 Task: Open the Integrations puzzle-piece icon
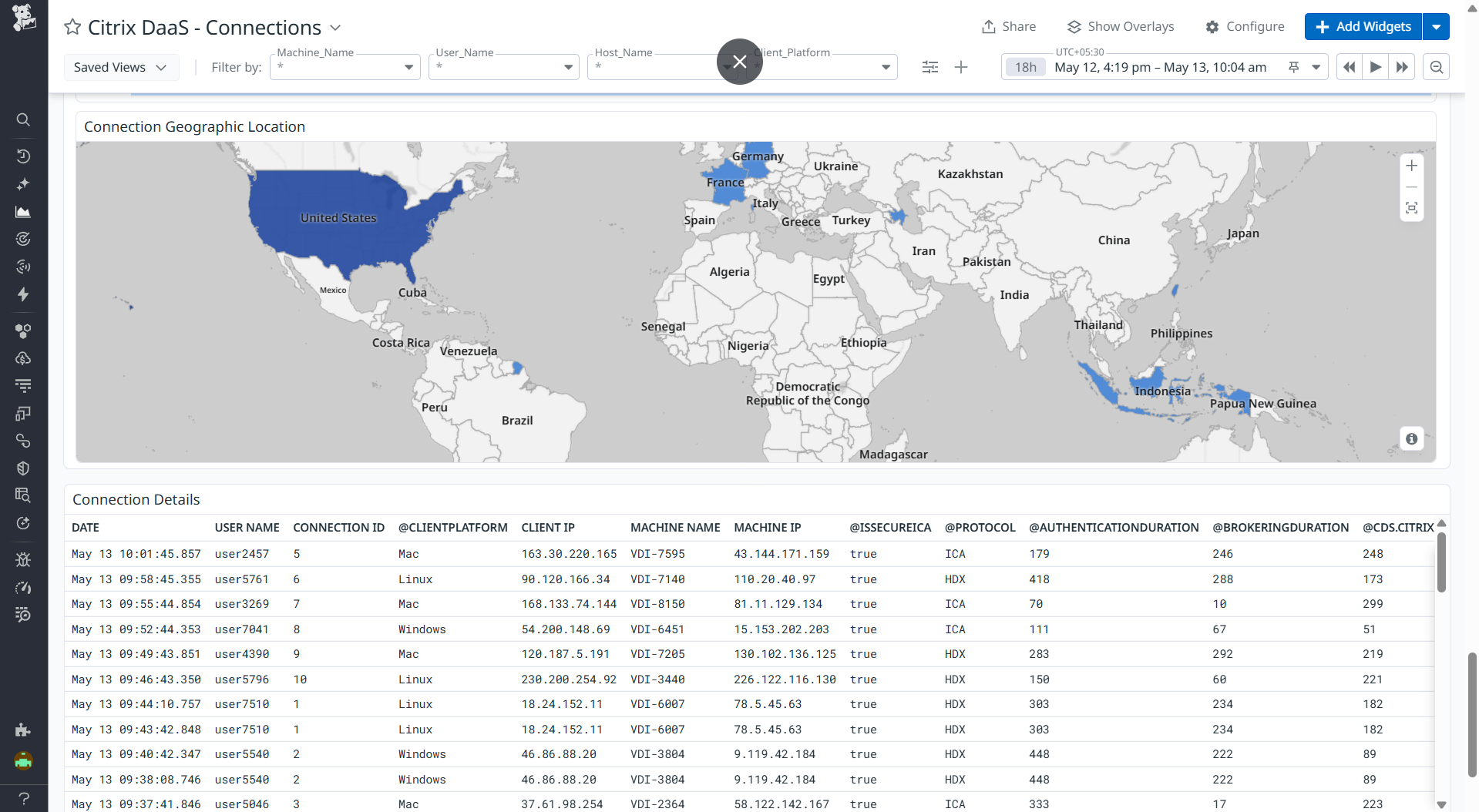coord(23,730)
